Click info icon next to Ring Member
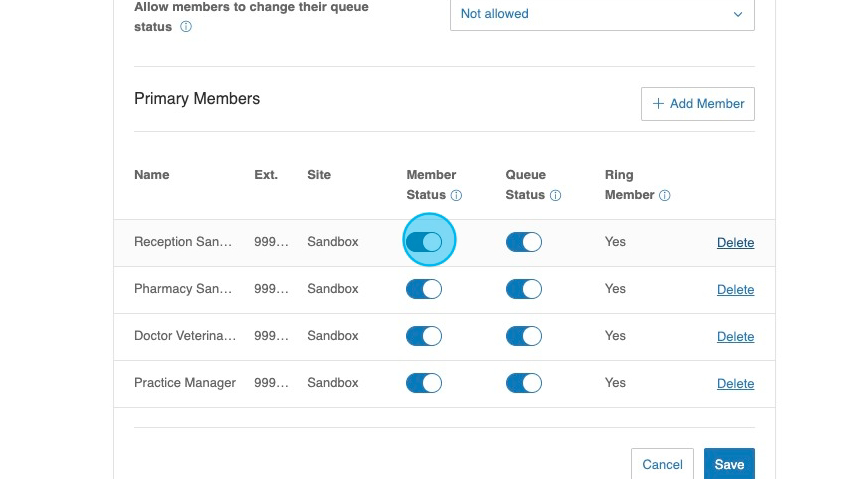This screenshot has height=479, width=860. pyautogui.click(x=664, y=196)
